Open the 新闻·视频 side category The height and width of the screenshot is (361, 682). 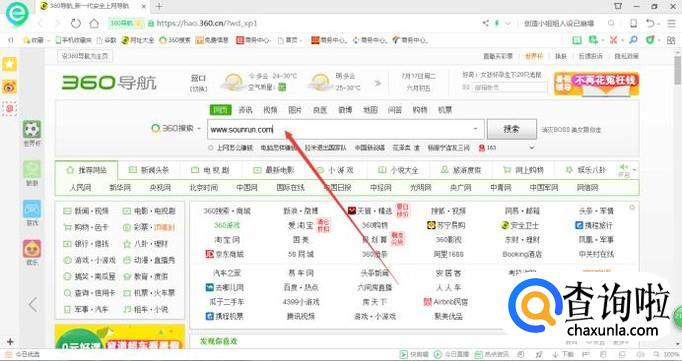[87, 211]
